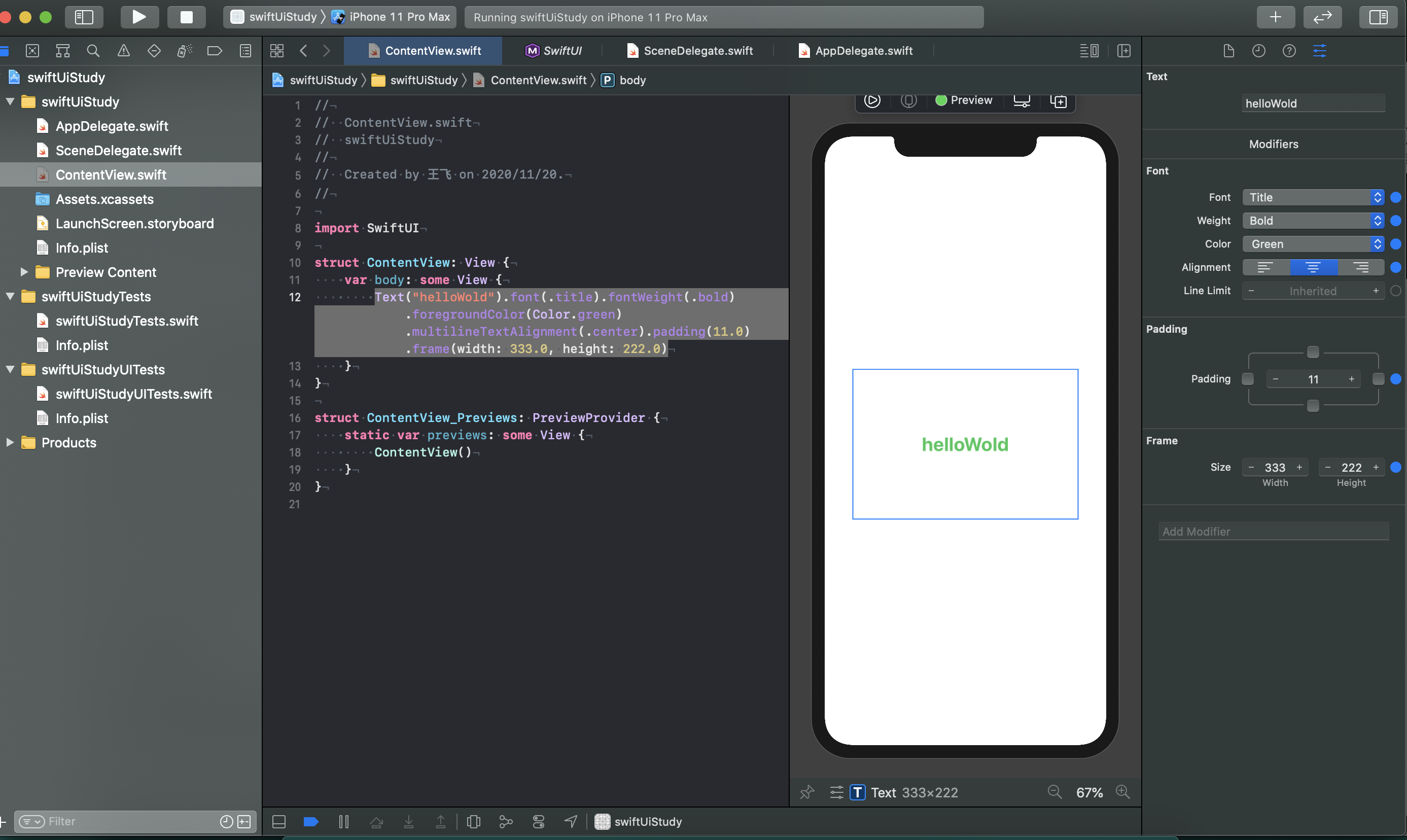Open the Symbol navigator icon

[x=63, y=51]
